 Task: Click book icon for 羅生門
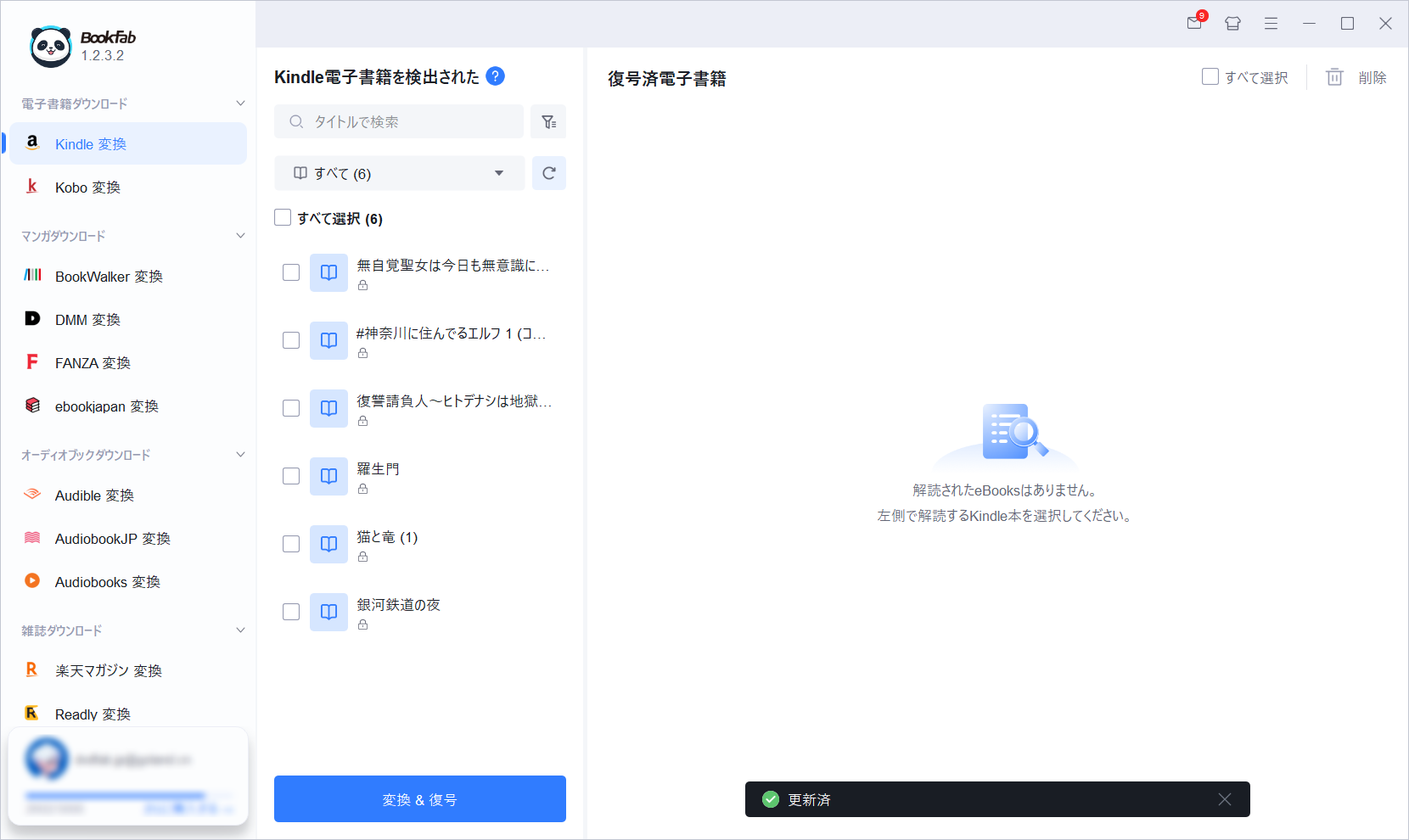(328, 476)
